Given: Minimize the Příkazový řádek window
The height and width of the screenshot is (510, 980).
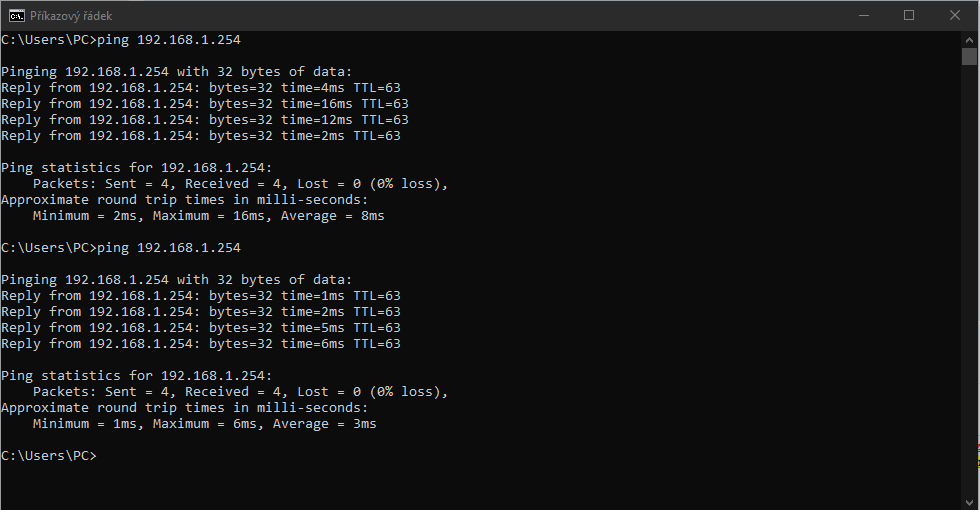Looking at the screenshot, I should (x=863, y=15).
